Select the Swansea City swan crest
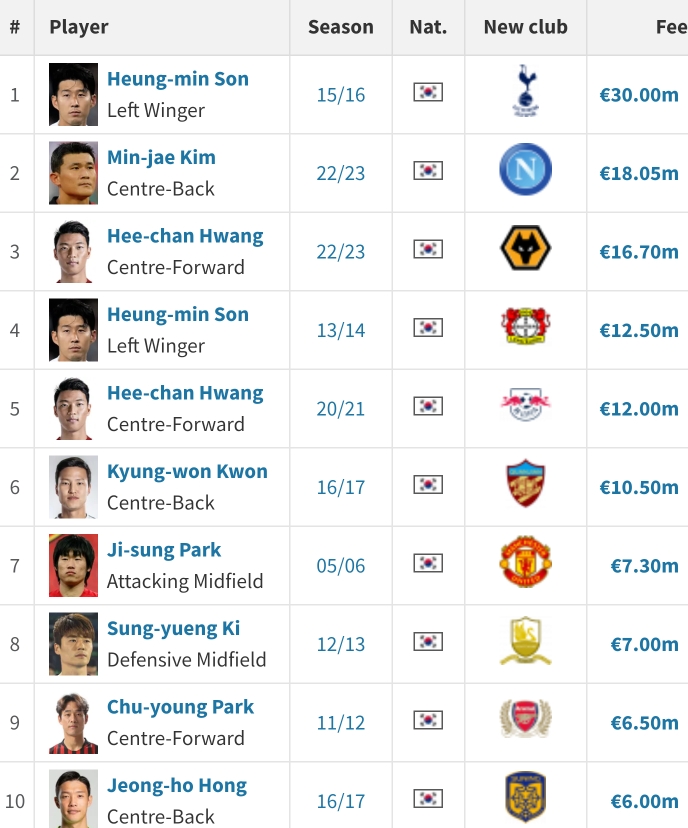This screenshot has height=828, width=688. tap(525, 640)
